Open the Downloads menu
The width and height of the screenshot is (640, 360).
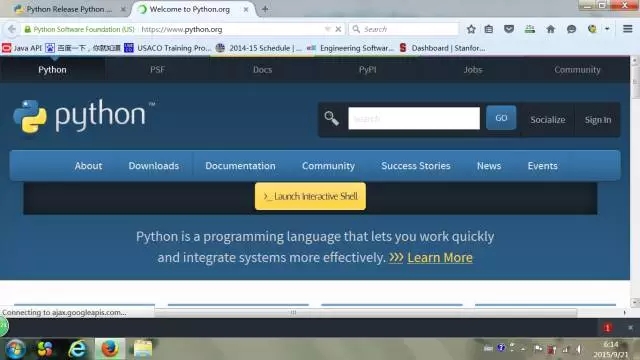[153, 166]
